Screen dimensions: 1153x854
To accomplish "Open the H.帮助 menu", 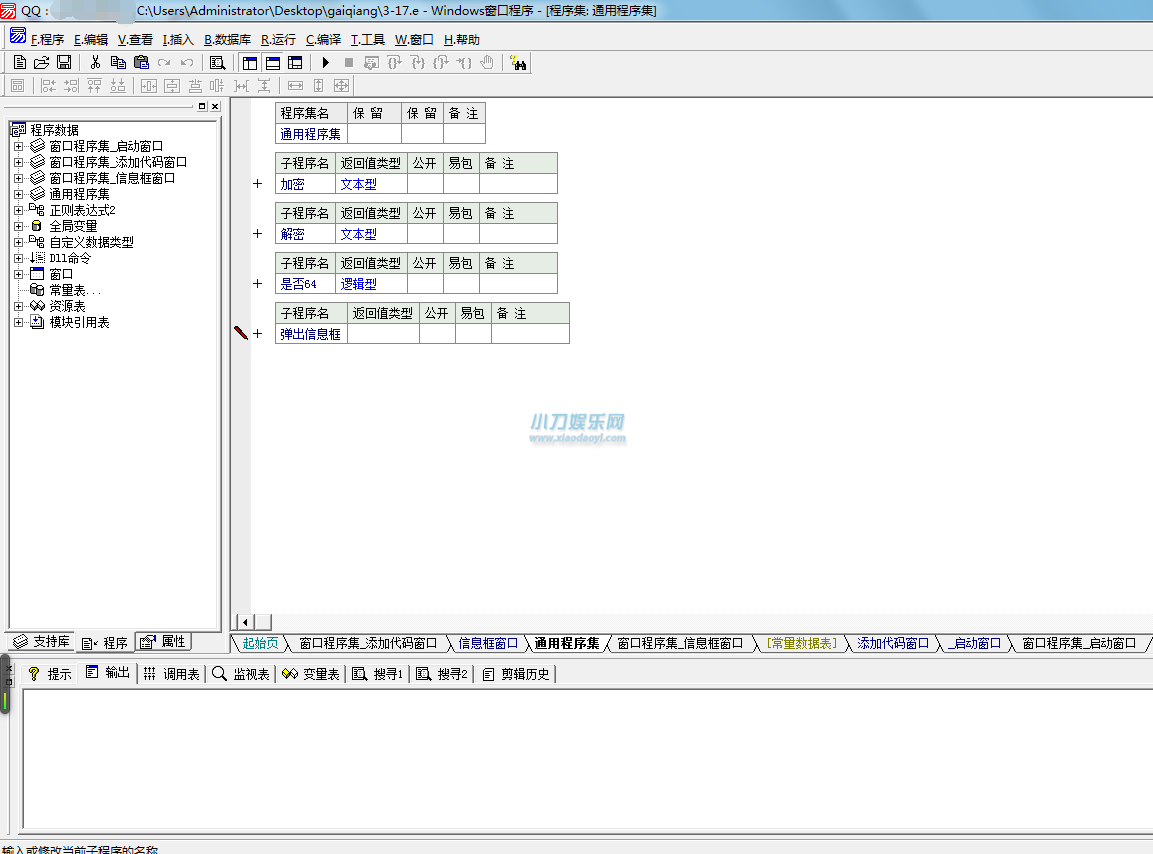I will pyautogui.click(x=462, y=40).
